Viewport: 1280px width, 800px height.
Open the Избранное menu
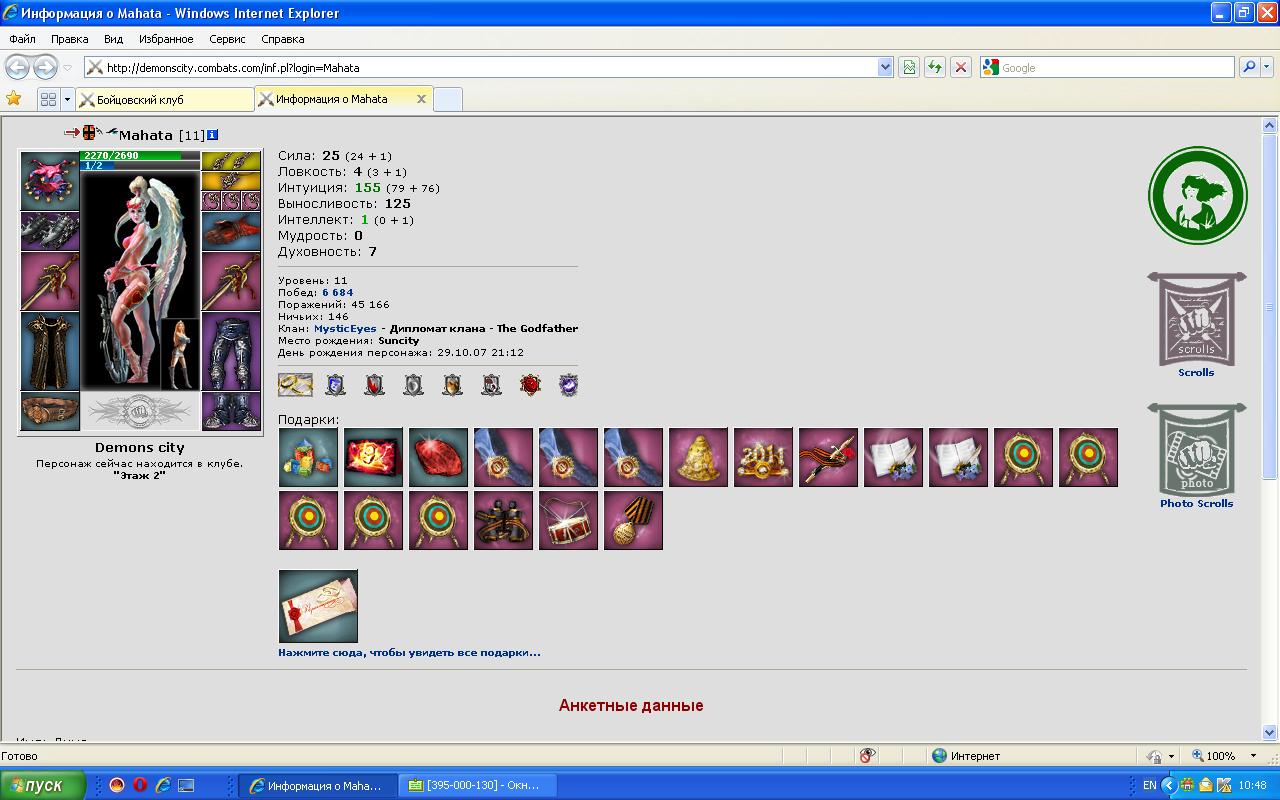point(166,39)
